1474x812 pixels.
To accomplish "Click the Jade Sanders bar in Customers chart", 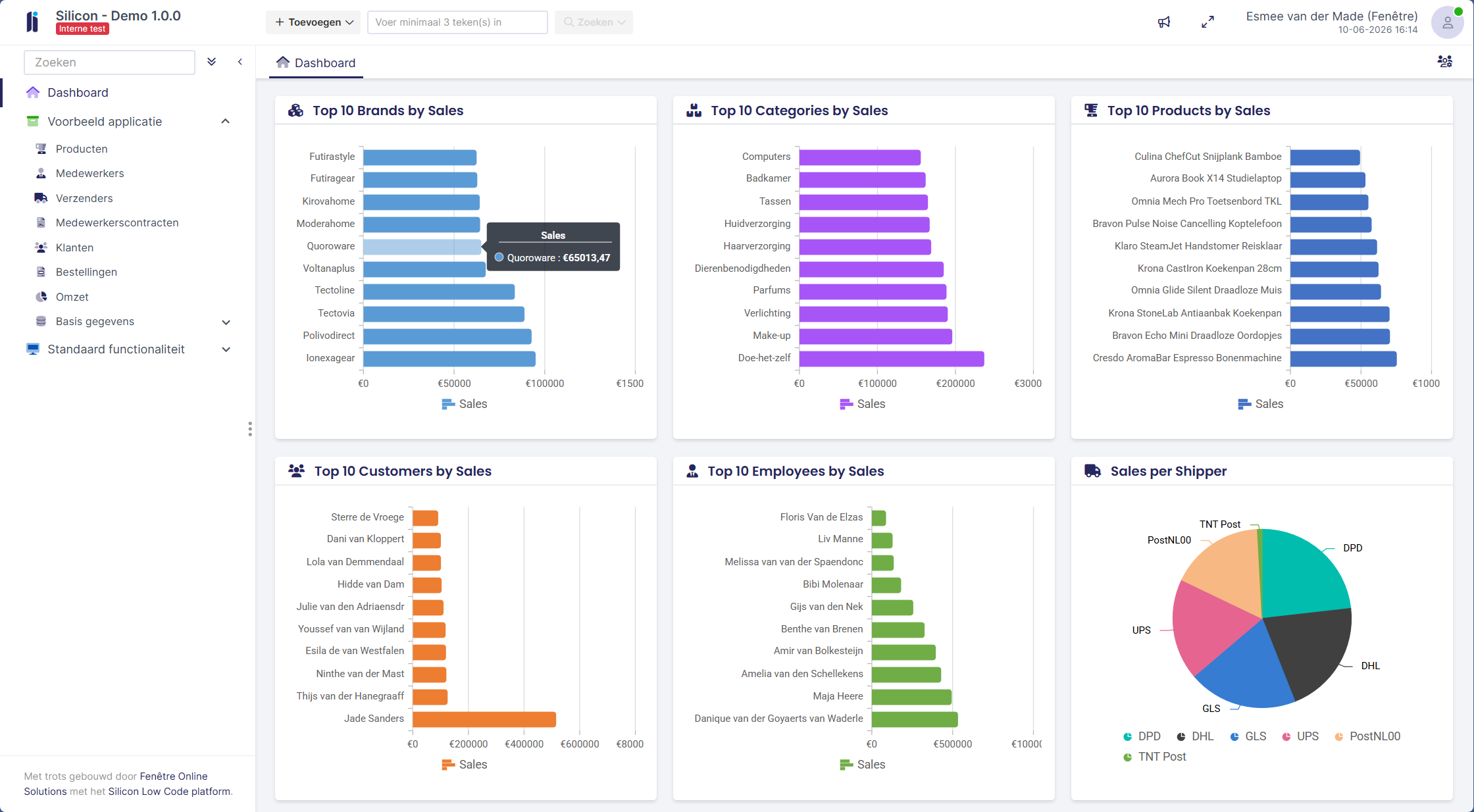I will 484,719.
